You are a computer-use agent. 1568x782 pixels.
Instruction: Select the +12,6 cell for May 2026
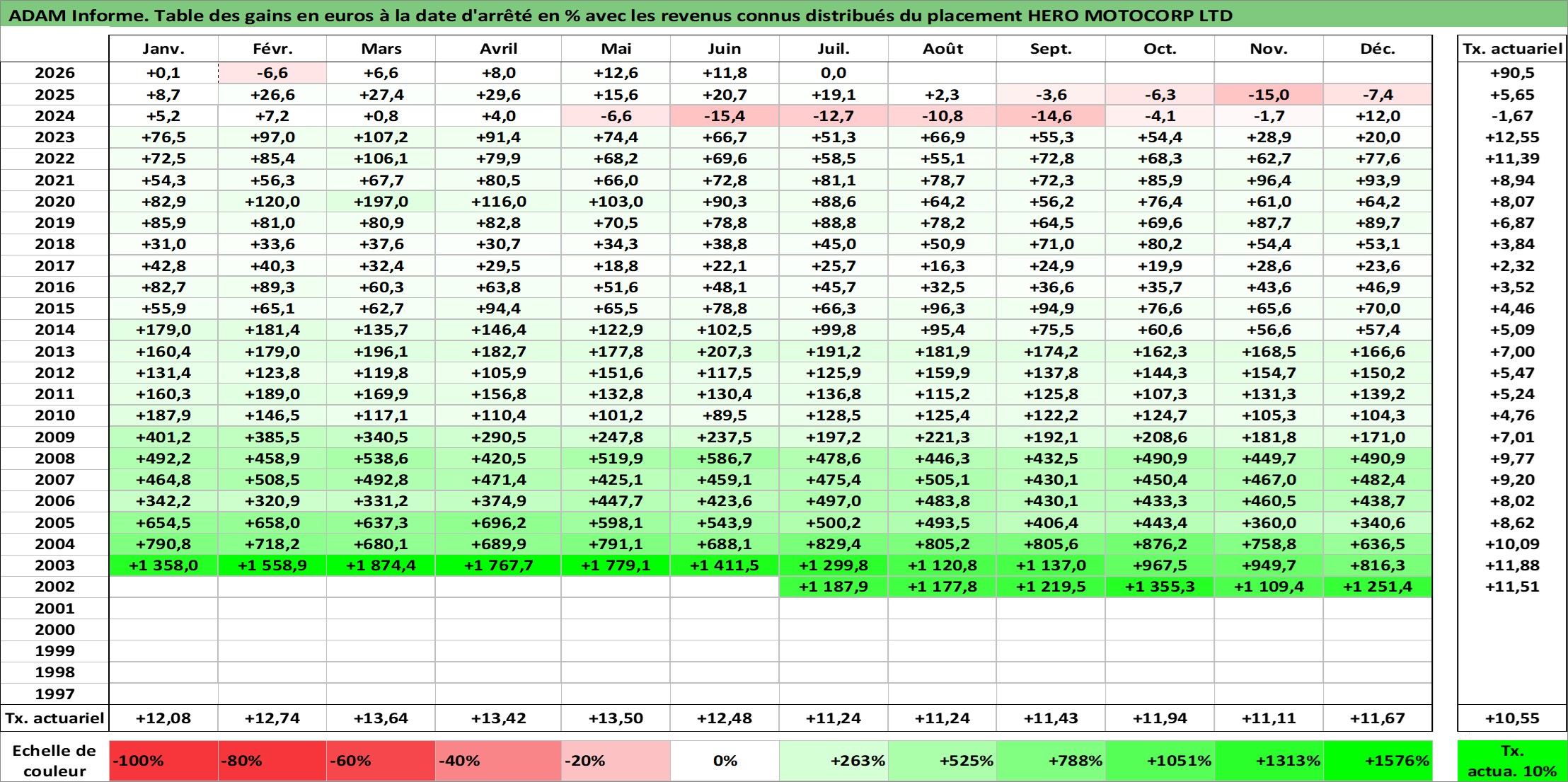click(616, 73)
